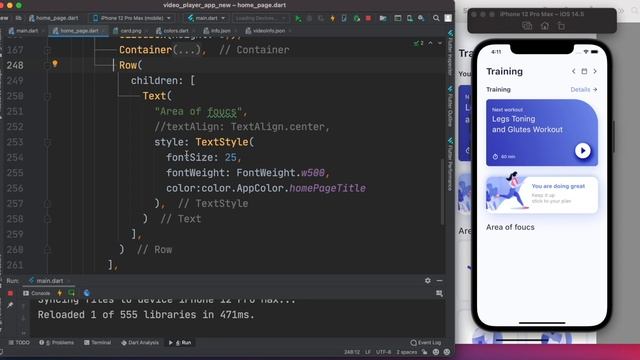Image resolution: width=640 pixels, height=360 pixels.
Task: Rotate simulator device icon
Action: coord(562,26)
